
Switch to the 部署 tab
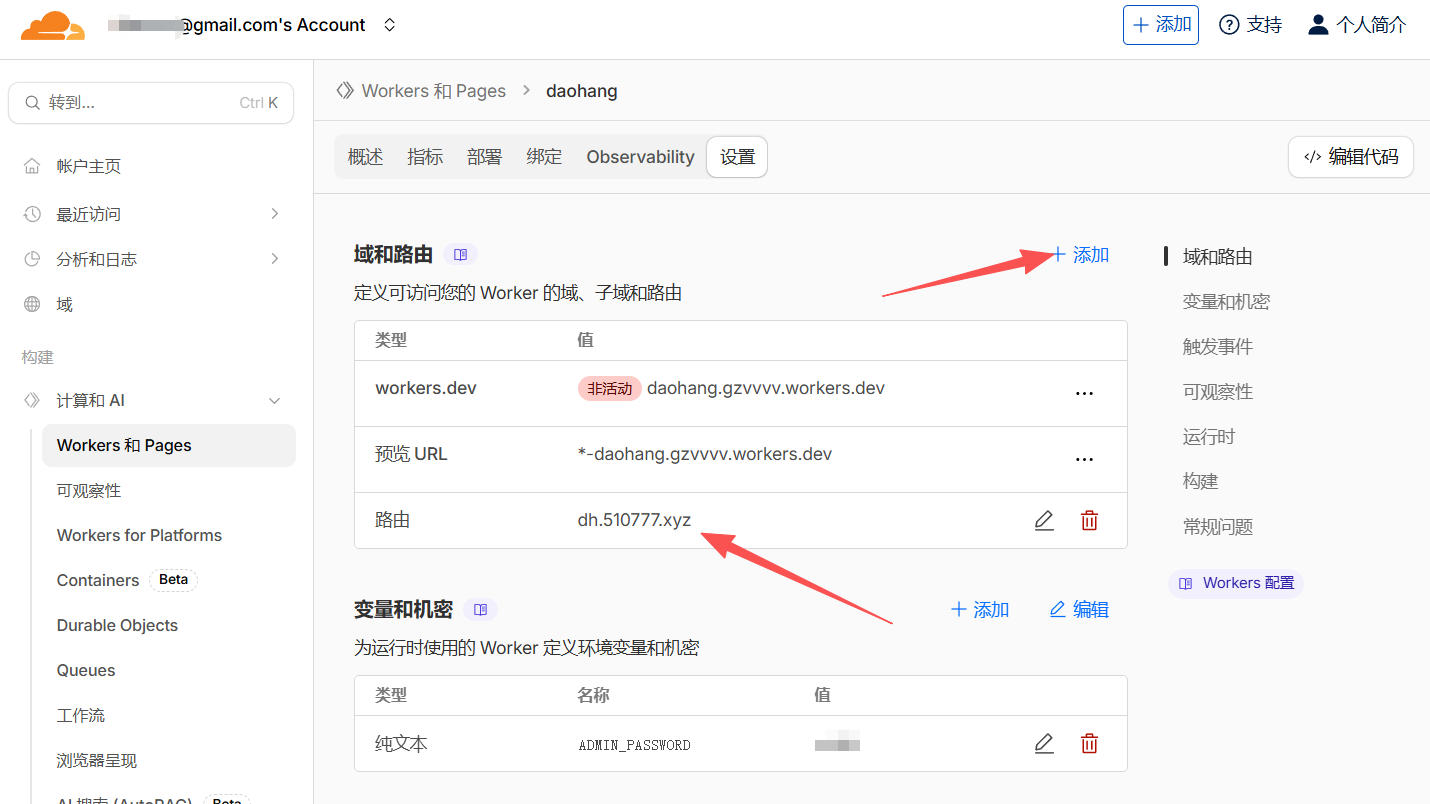point(484,157)
